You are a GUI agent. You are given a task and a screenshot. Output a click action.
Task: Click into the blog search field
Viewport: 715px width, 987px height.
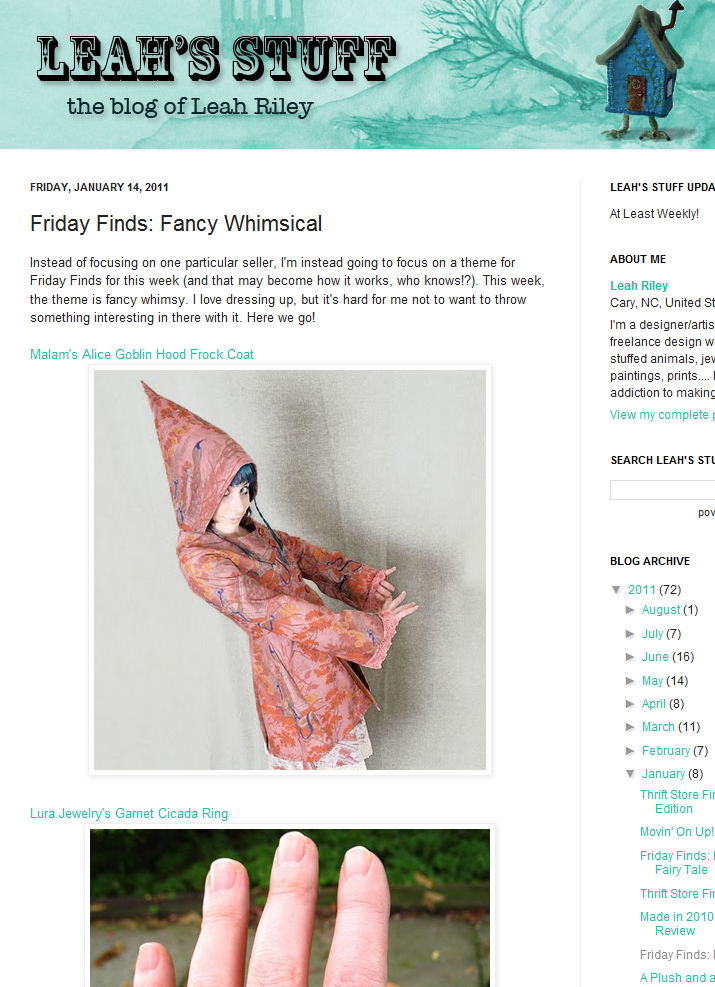[662, 490]
